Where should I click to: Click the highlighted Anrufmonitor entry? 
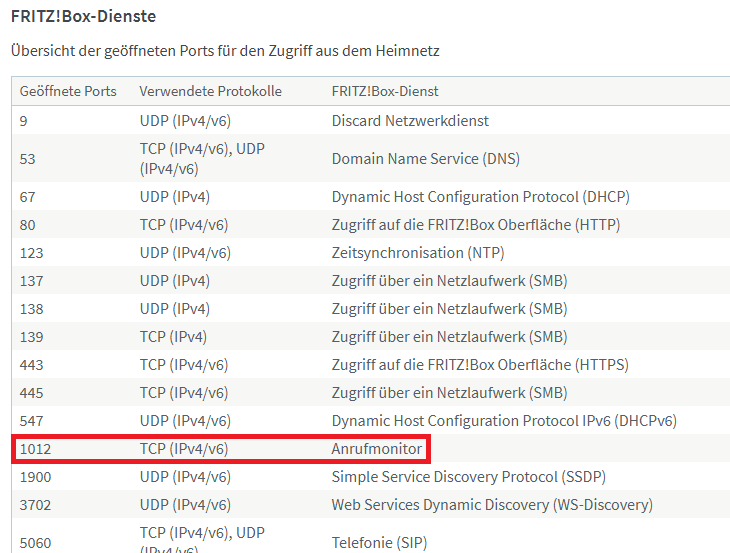[x=376, y=449]
